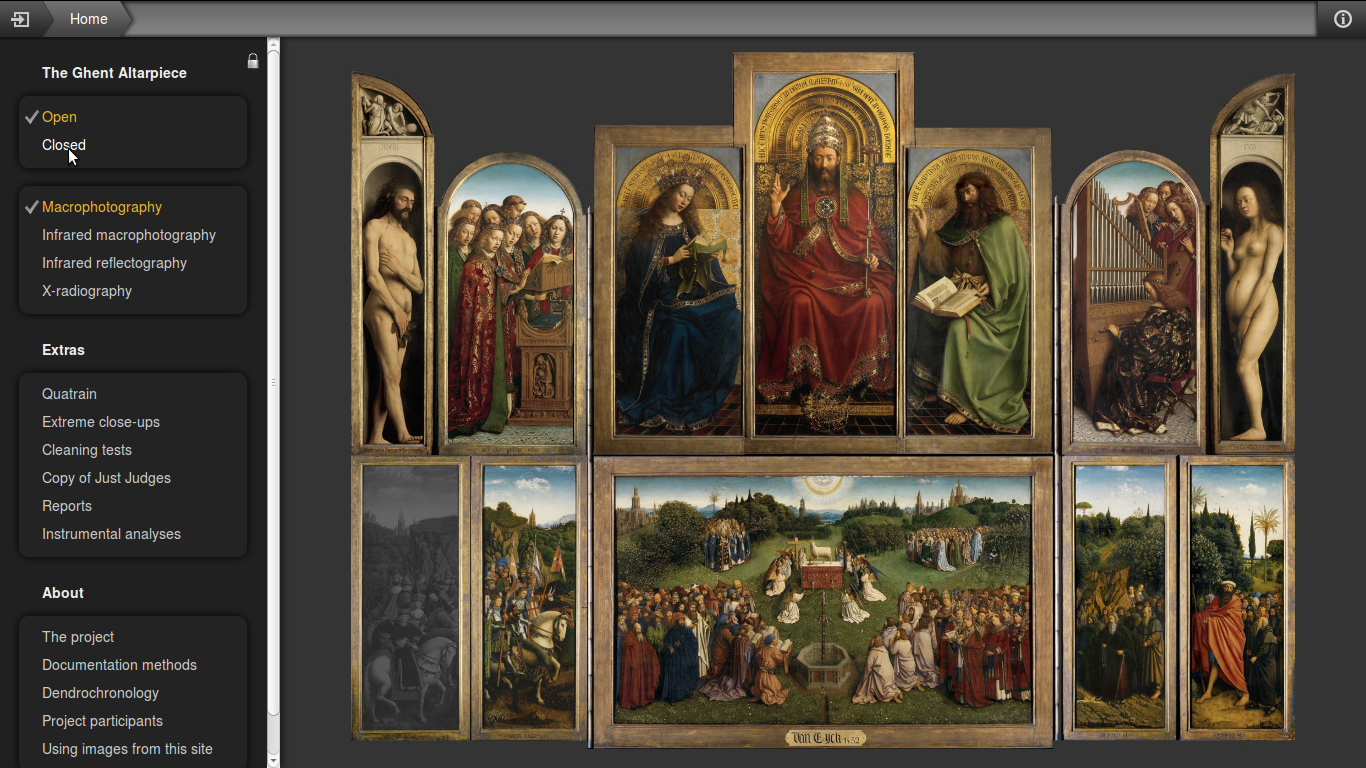Click the sidebar toggle icon at top-left
1366x768 pixels.
tap(20, 19)
